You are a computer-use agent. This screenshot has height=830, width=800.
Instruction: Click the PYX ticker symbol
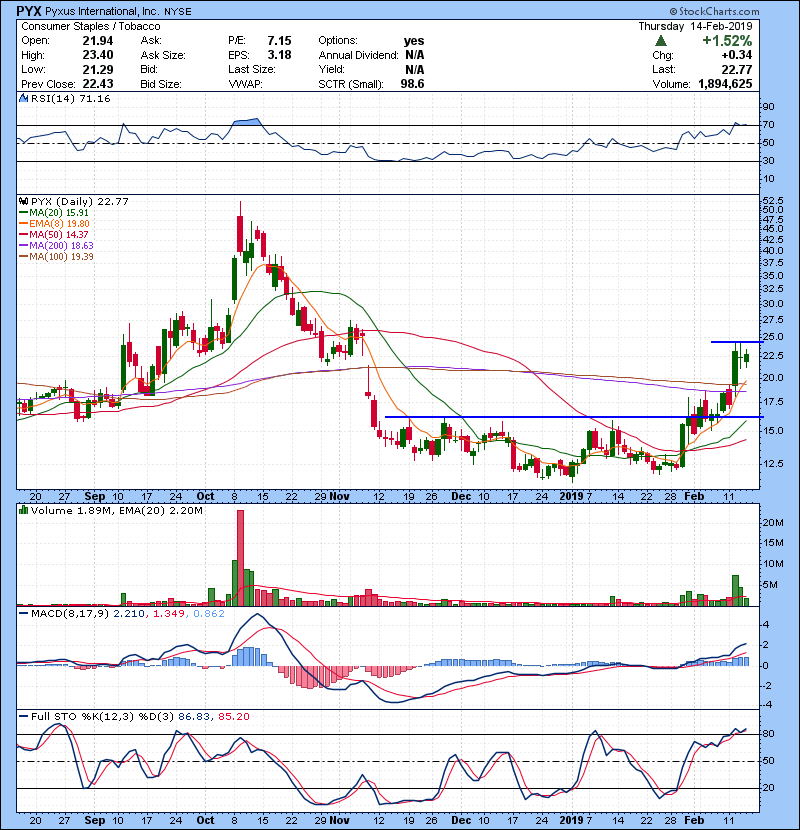tap(29, 11)
